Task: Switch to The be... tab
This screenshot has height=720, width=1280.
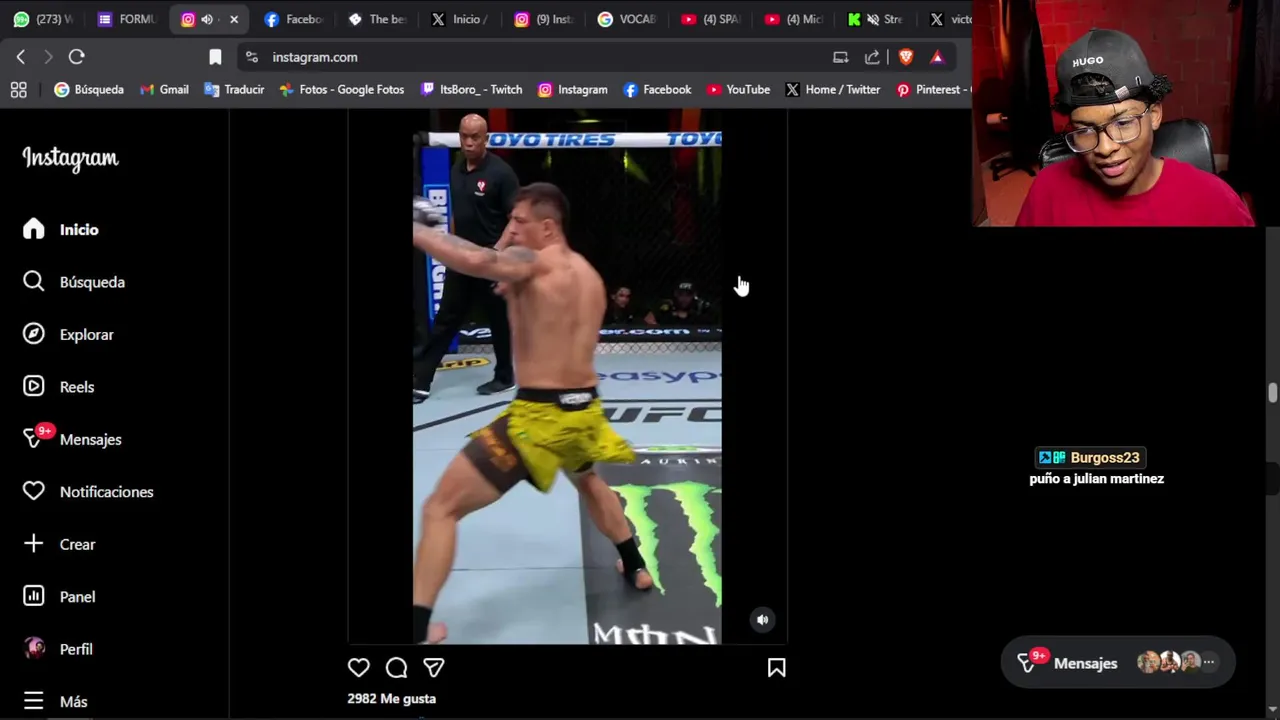Action: [377, 19]
